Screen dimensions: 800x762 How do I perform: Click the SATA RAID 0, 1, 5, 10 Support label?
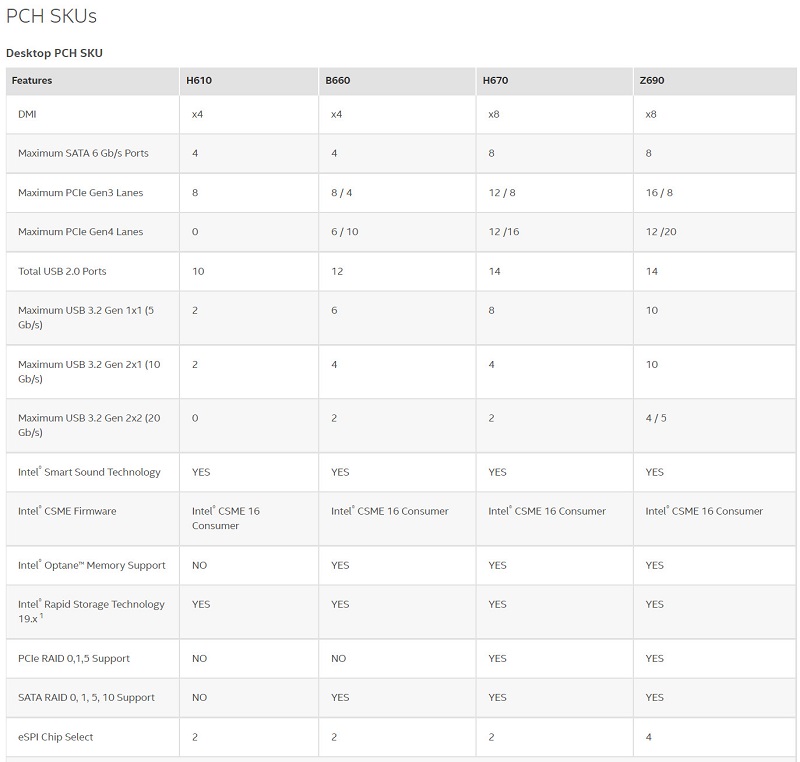[x=86, y=697]
